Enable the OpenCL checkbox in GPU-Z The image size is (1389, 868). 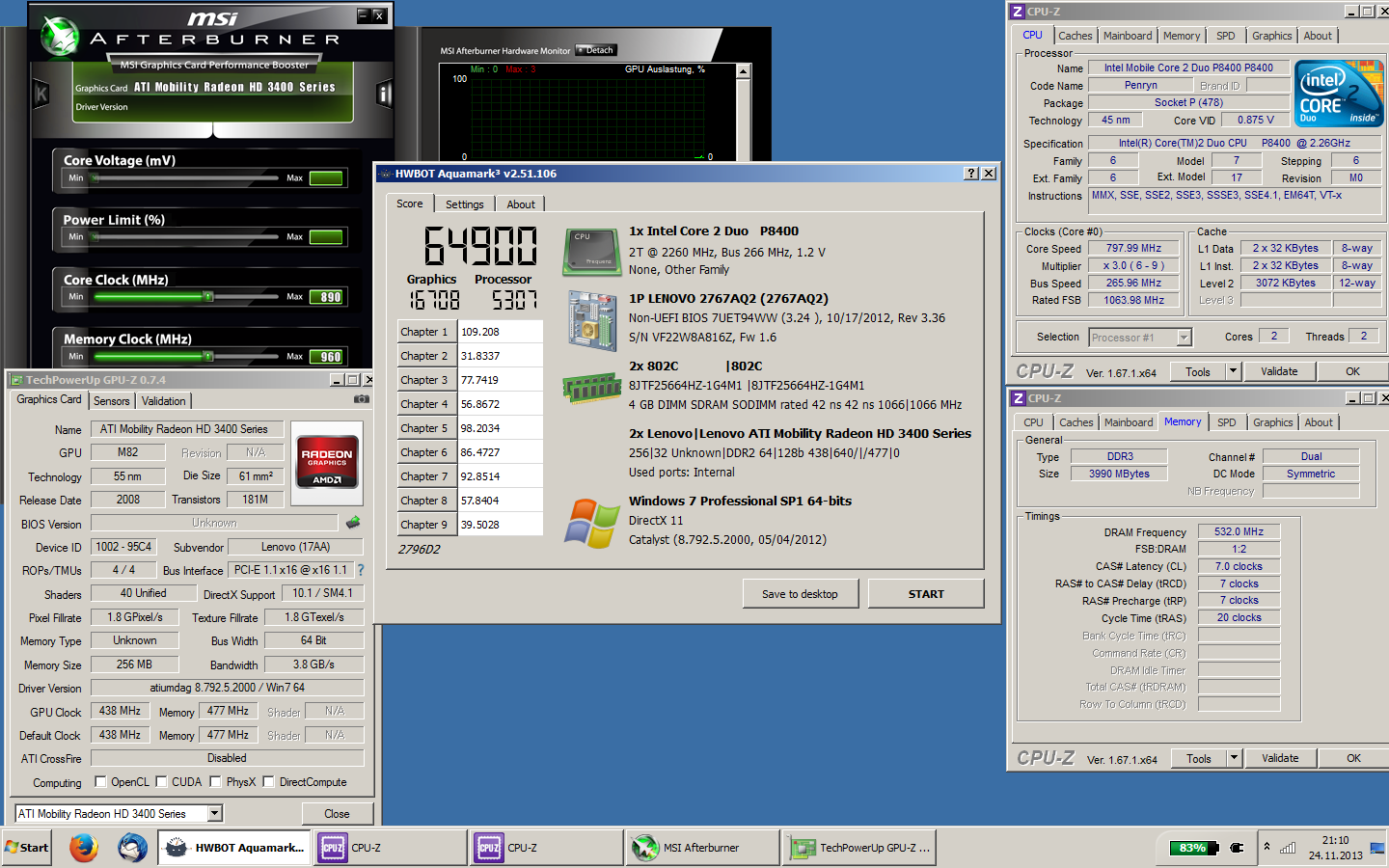pos(100,782)
